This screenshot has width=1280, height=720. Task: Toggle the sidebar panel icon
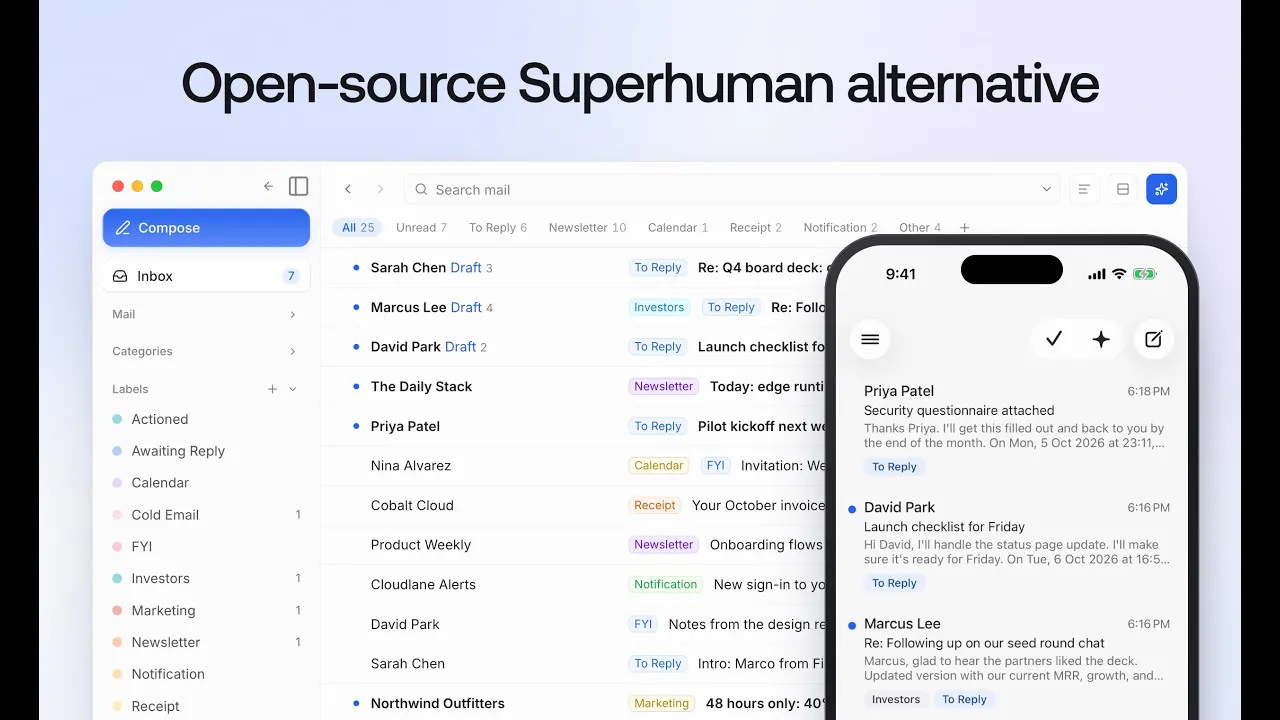[x=298, y=186]
